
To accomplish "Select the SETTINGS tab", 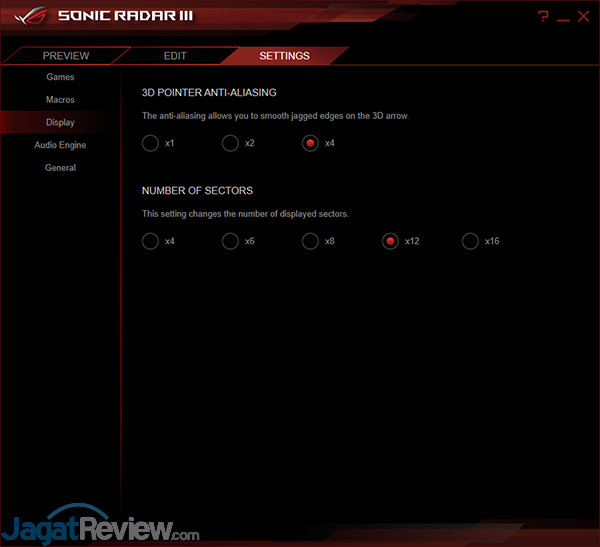I will point(284,56).
